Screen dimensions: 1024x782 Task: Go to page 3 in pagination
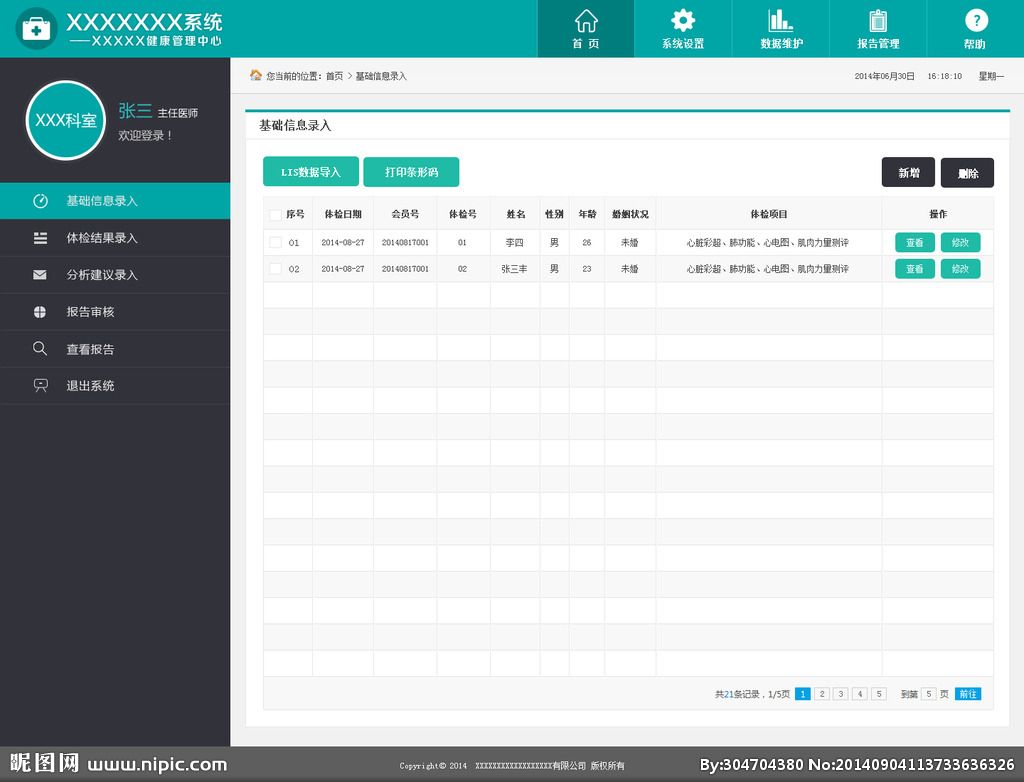[x=841, y=694]
